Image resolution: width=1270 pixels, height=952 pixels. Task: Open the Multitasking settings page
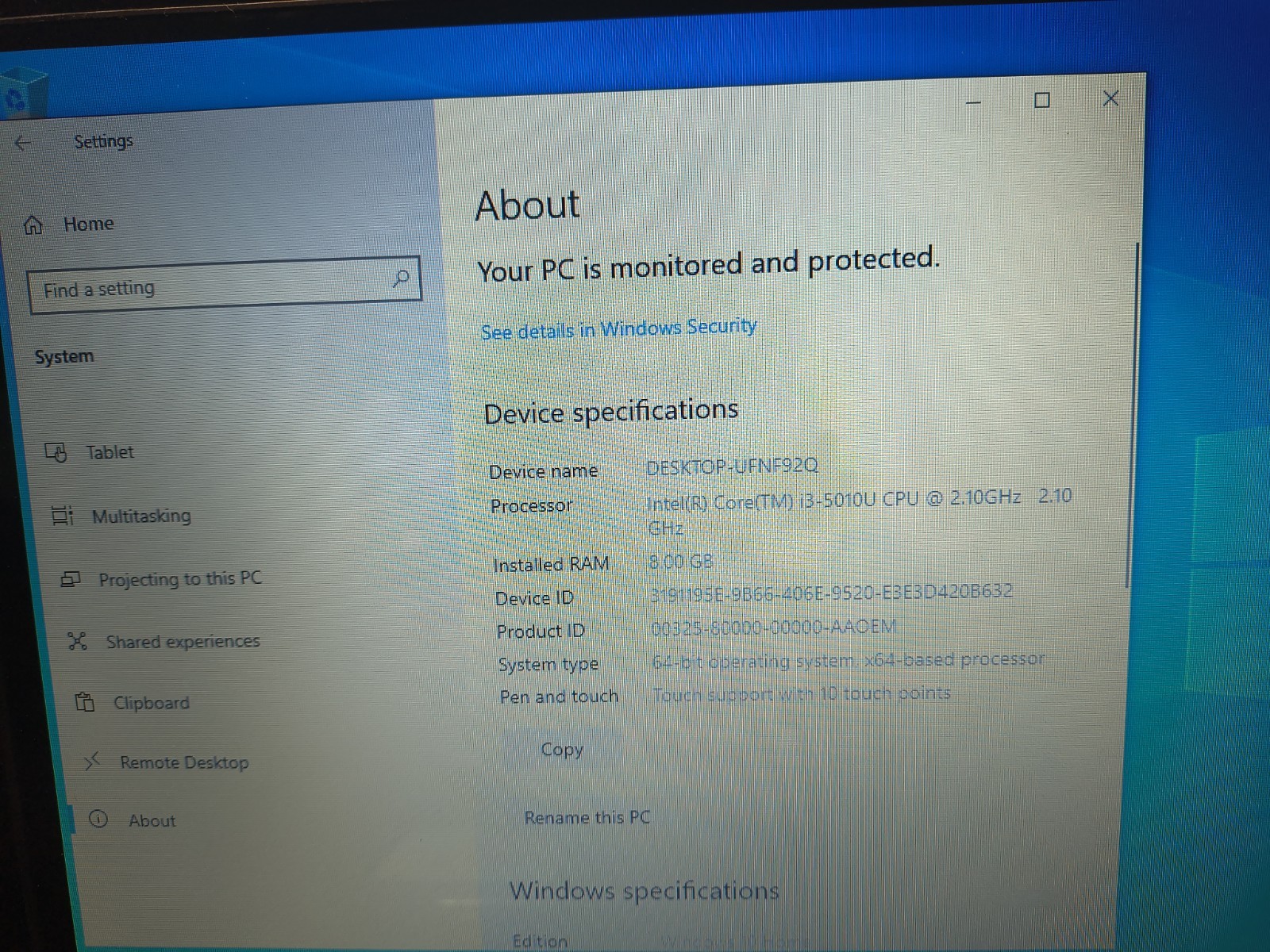pos(141,516)
